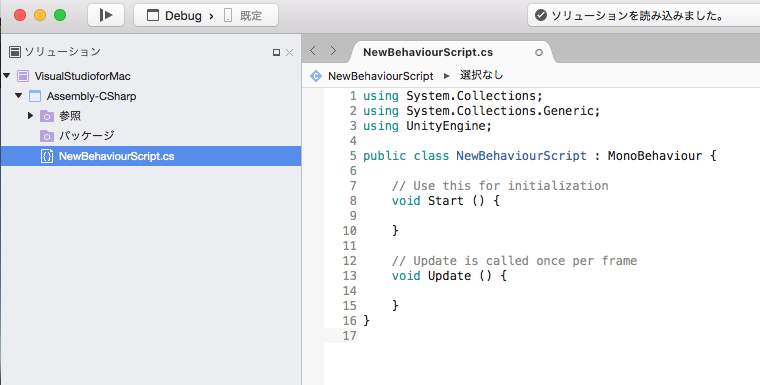
Task: Close the NewBehaviourScript.cs tab via circle button
Action: (x=538, y=52)
